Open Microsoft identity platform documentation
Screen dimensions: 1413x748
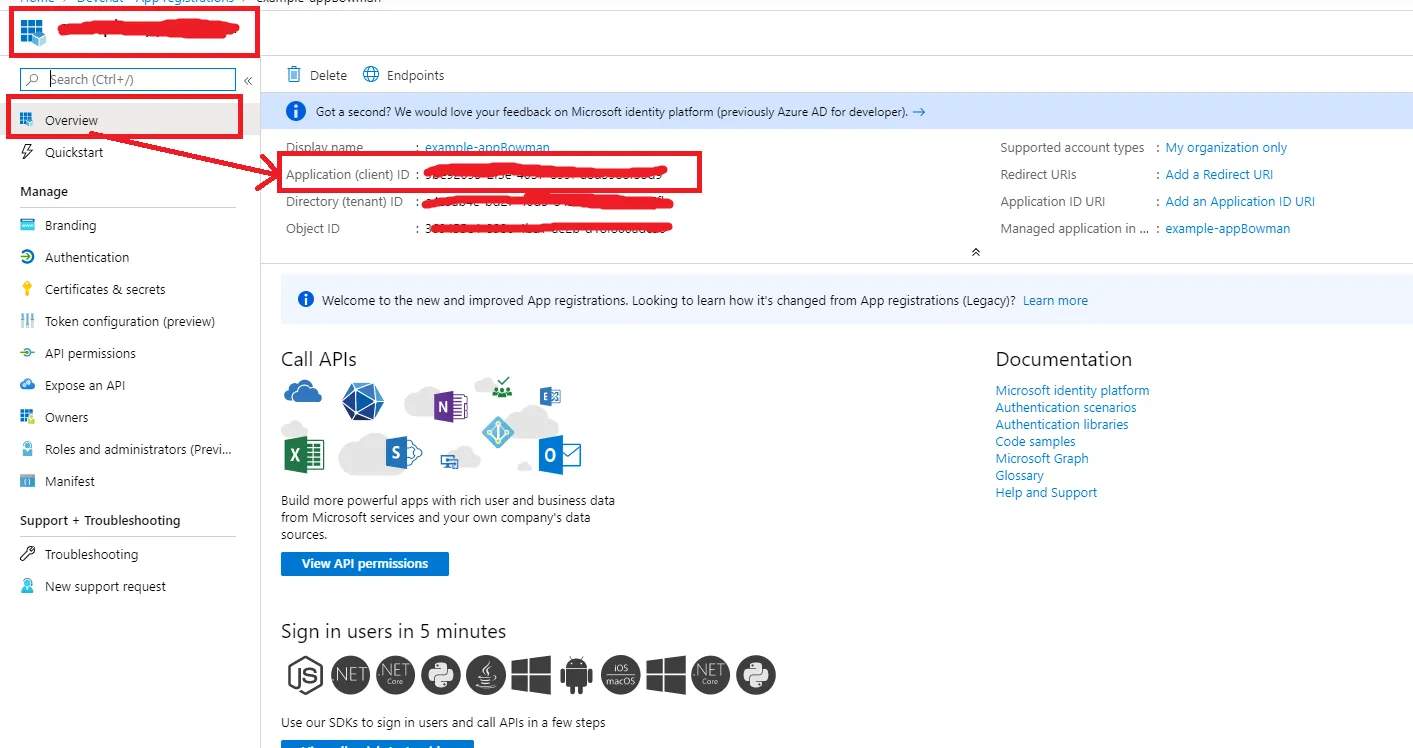point(1072,390)
